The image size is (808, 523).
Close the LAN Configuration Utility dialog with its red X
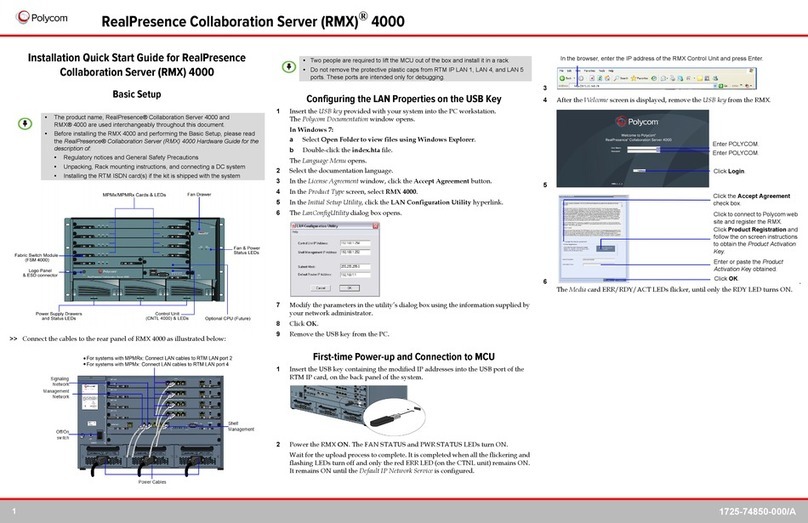click(x=375, y=226)
